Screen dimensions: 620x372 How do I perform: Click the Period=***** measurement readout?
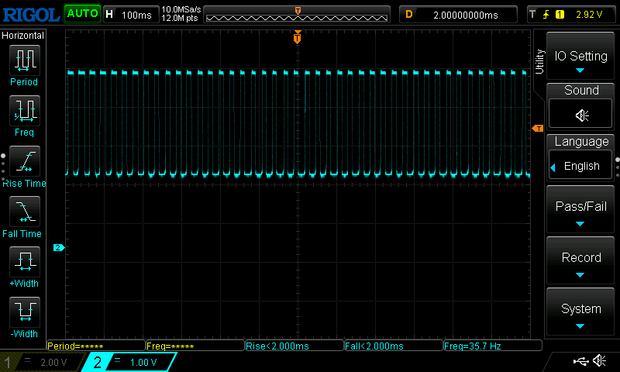point(96,346)
